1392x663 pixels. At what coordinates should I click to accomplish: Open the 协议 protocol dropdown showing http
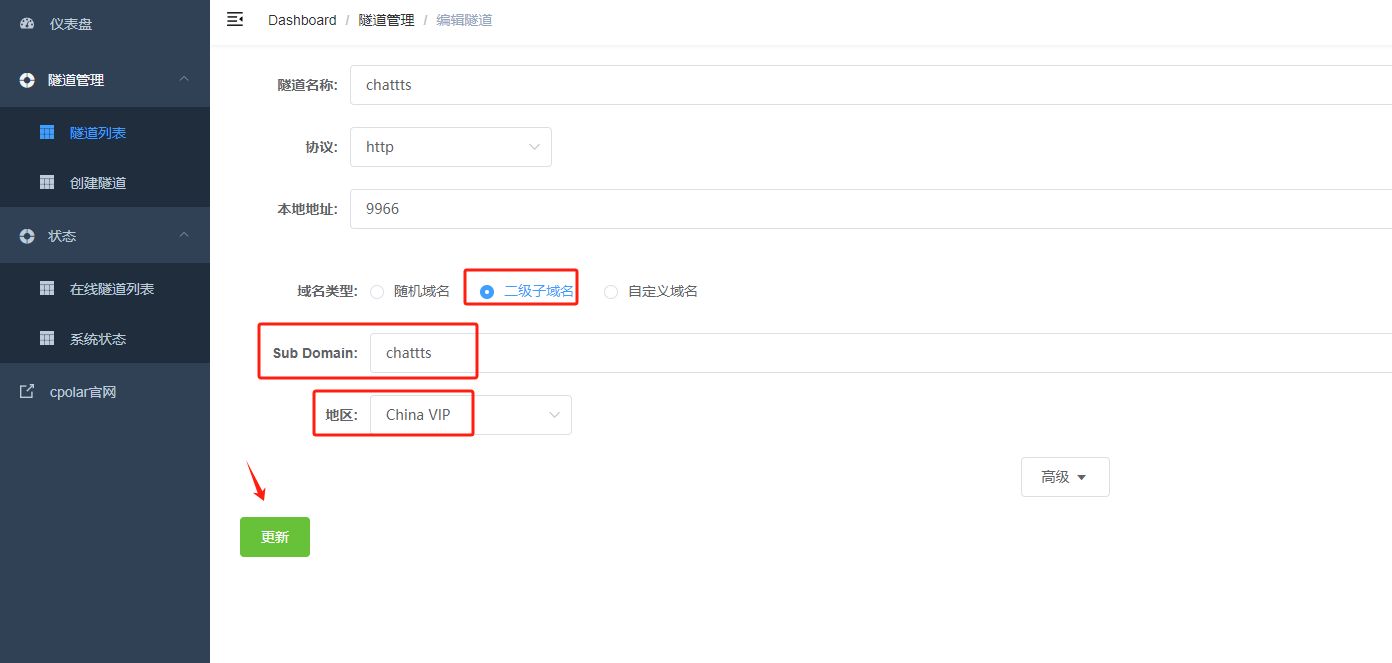tap(450, 146)
